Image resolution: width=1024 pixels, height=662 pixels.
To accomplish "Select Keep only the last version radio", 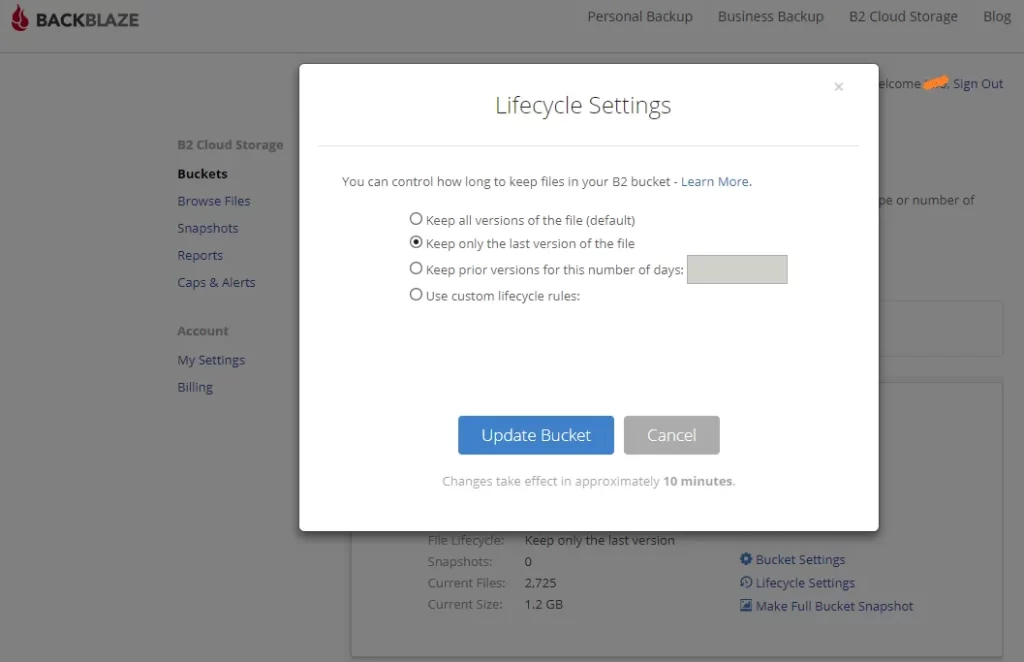I will tap(416, 242).
